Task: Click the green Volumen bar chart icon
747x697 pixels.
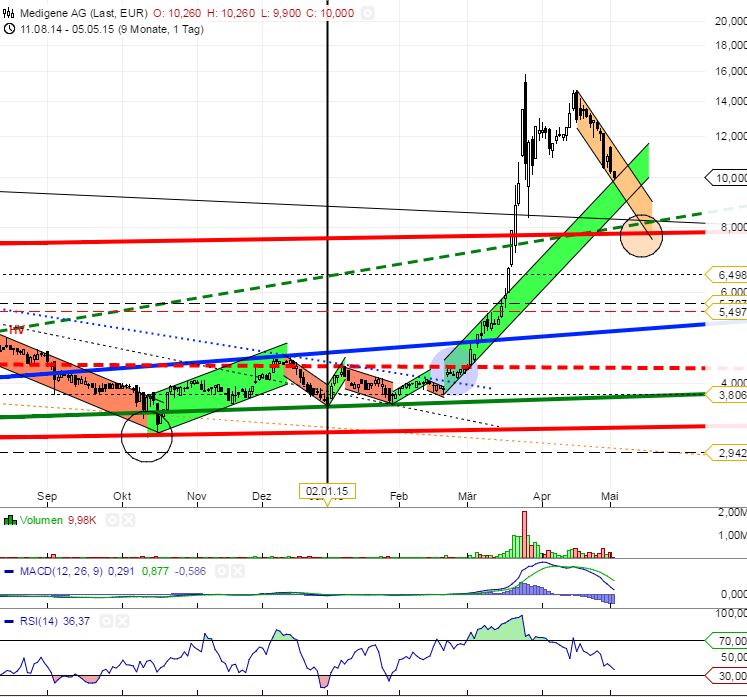Action: (x=10, y=520)
